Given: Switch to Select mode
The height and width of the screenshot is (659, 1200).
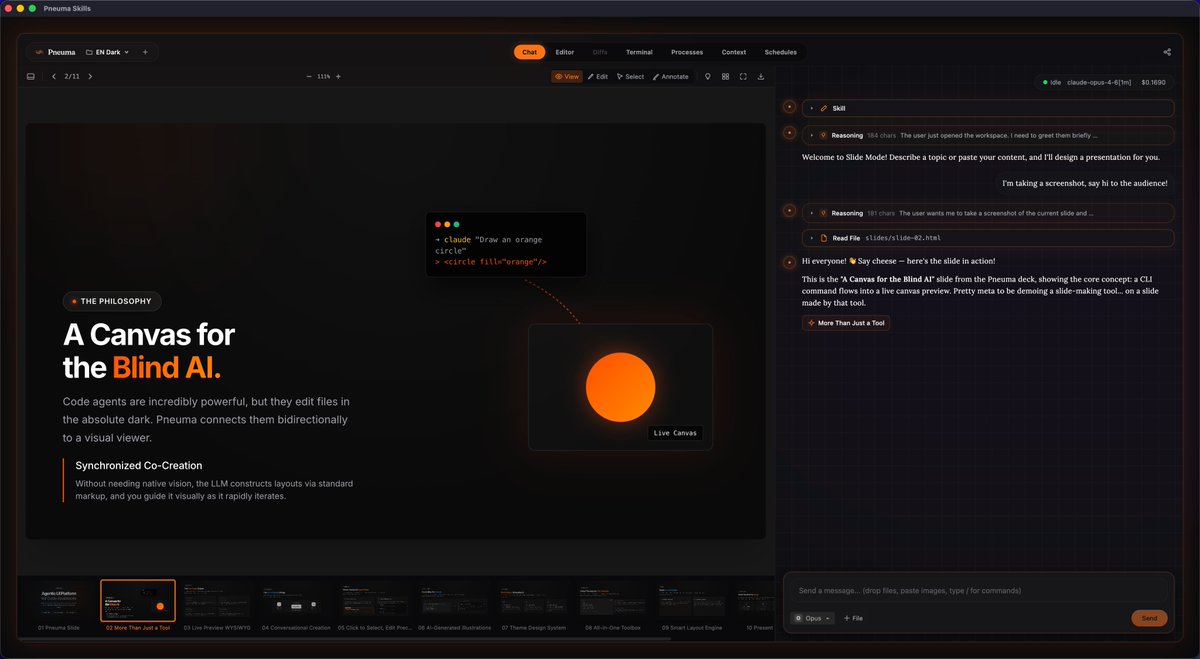Looking at the screenshot, I should tap(630, 76).
